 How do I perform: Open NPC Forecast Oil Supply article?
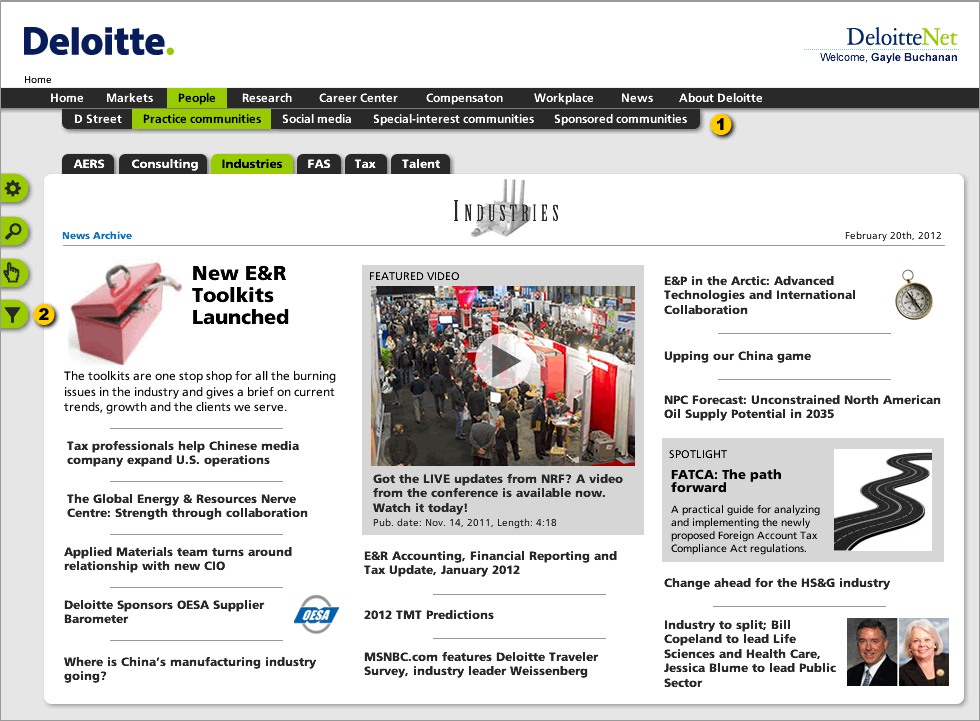802,407
